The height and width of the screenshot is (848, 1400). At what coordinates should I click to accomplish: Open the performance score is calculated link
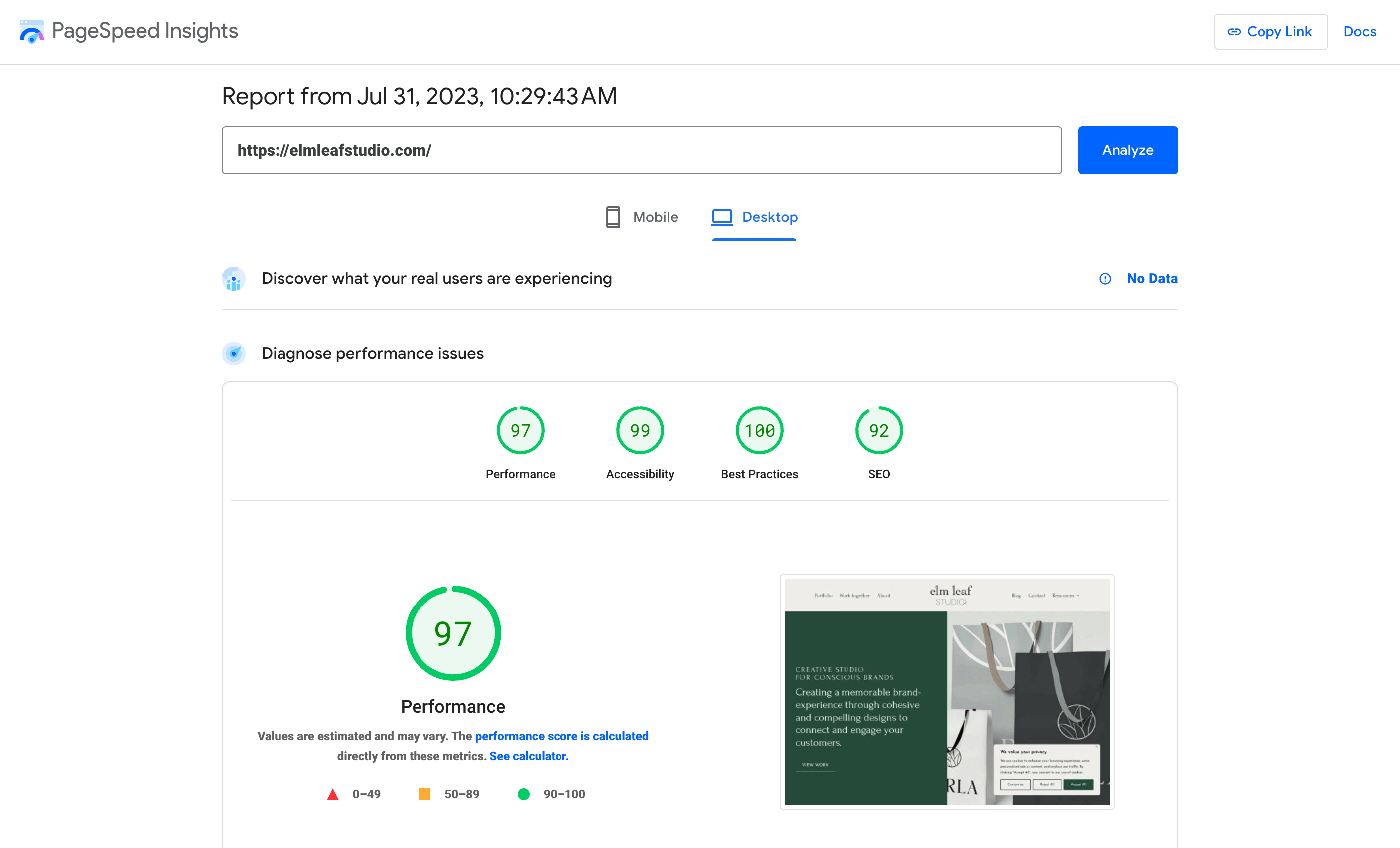pyautogui.click(x=561, y=736)
